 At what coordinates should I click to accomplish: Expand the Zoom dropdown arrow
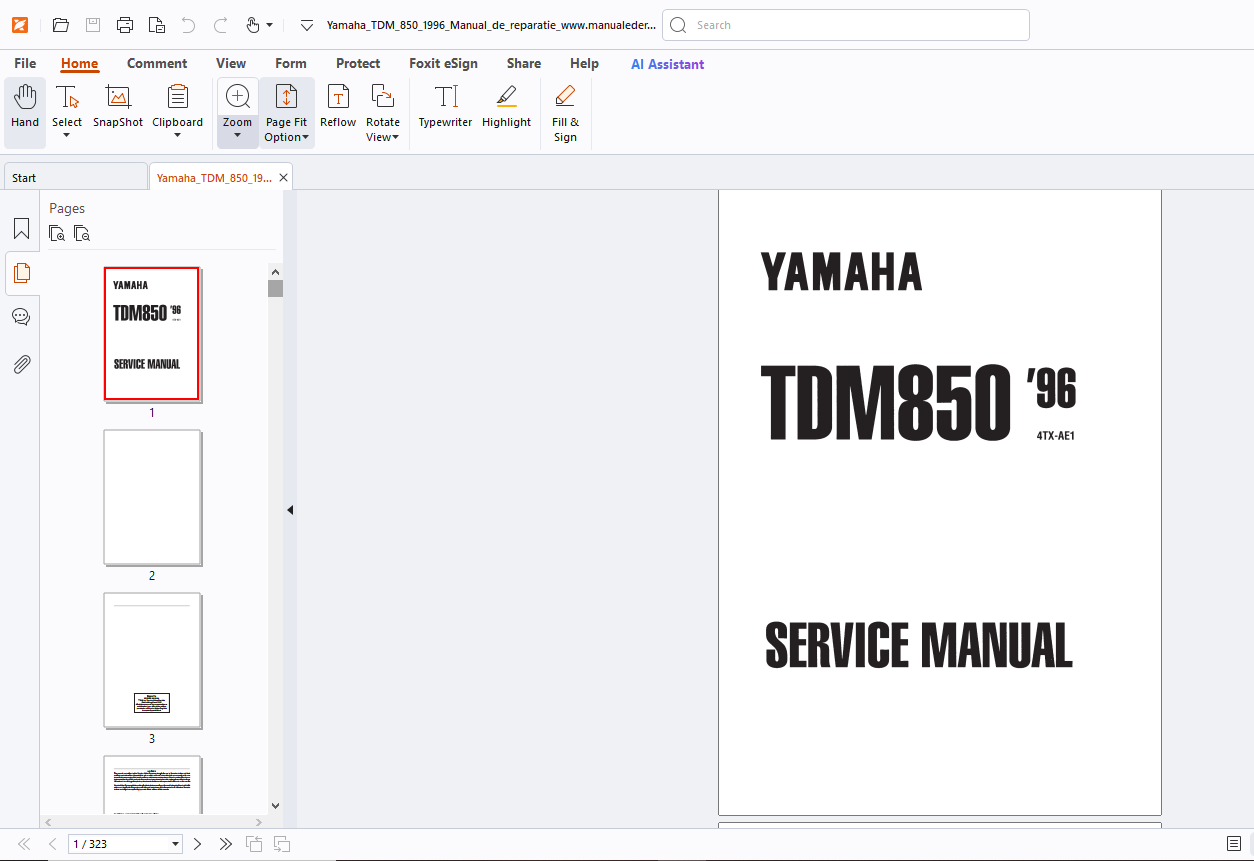(x=238, y=135)
